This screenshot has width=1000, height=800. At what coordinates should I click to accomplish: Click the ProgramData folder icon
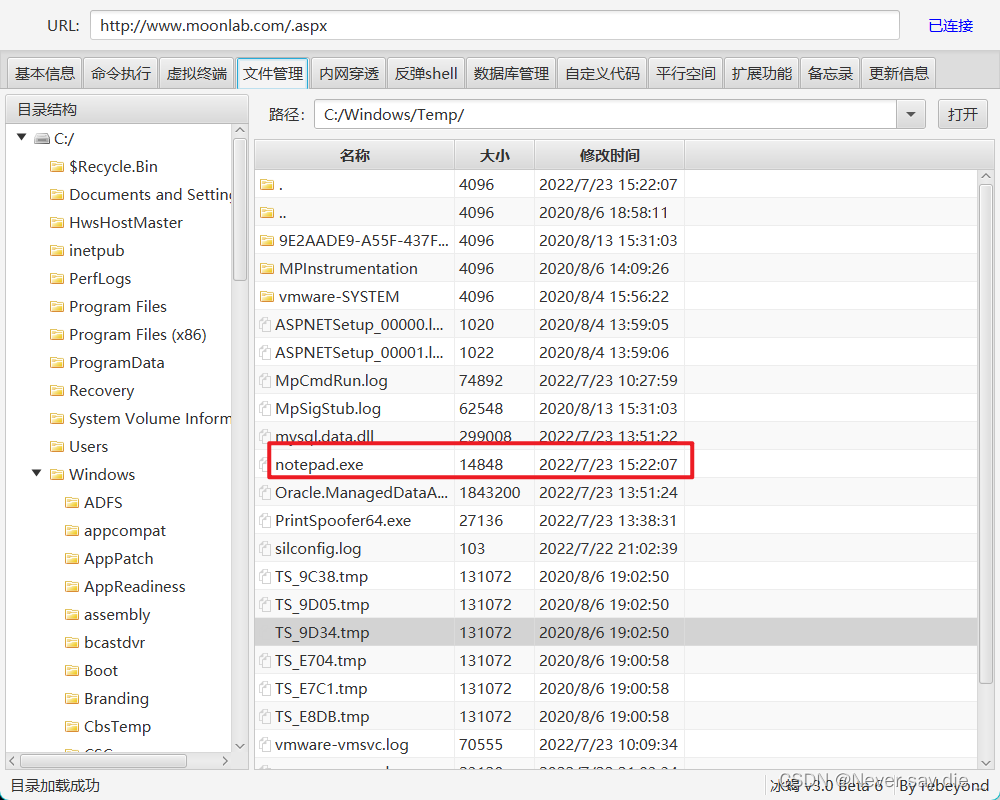(57, 363)
